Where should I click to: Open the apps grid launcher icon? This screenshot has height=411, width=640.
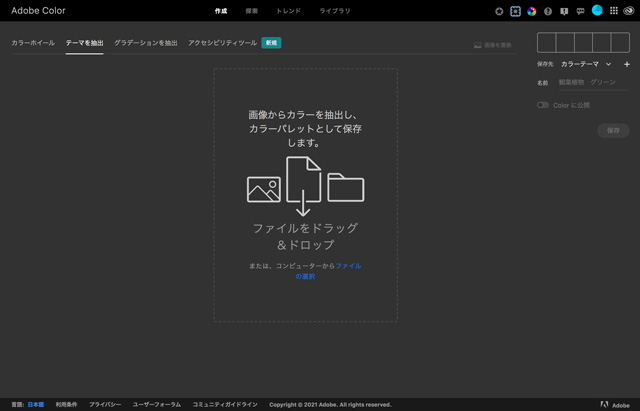tap(613, 11)
